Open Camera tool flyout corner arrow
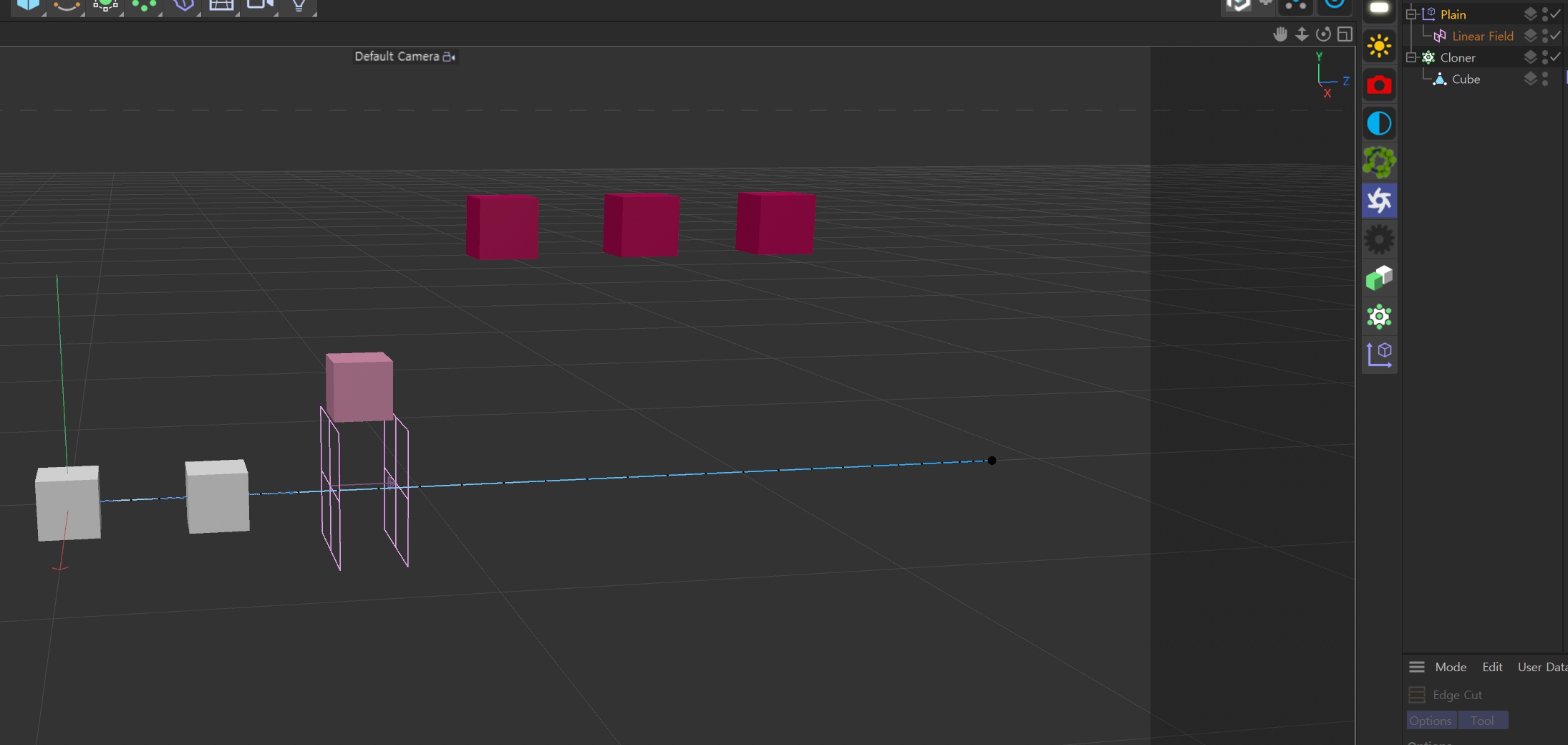1568x745 pixels. 275,14
